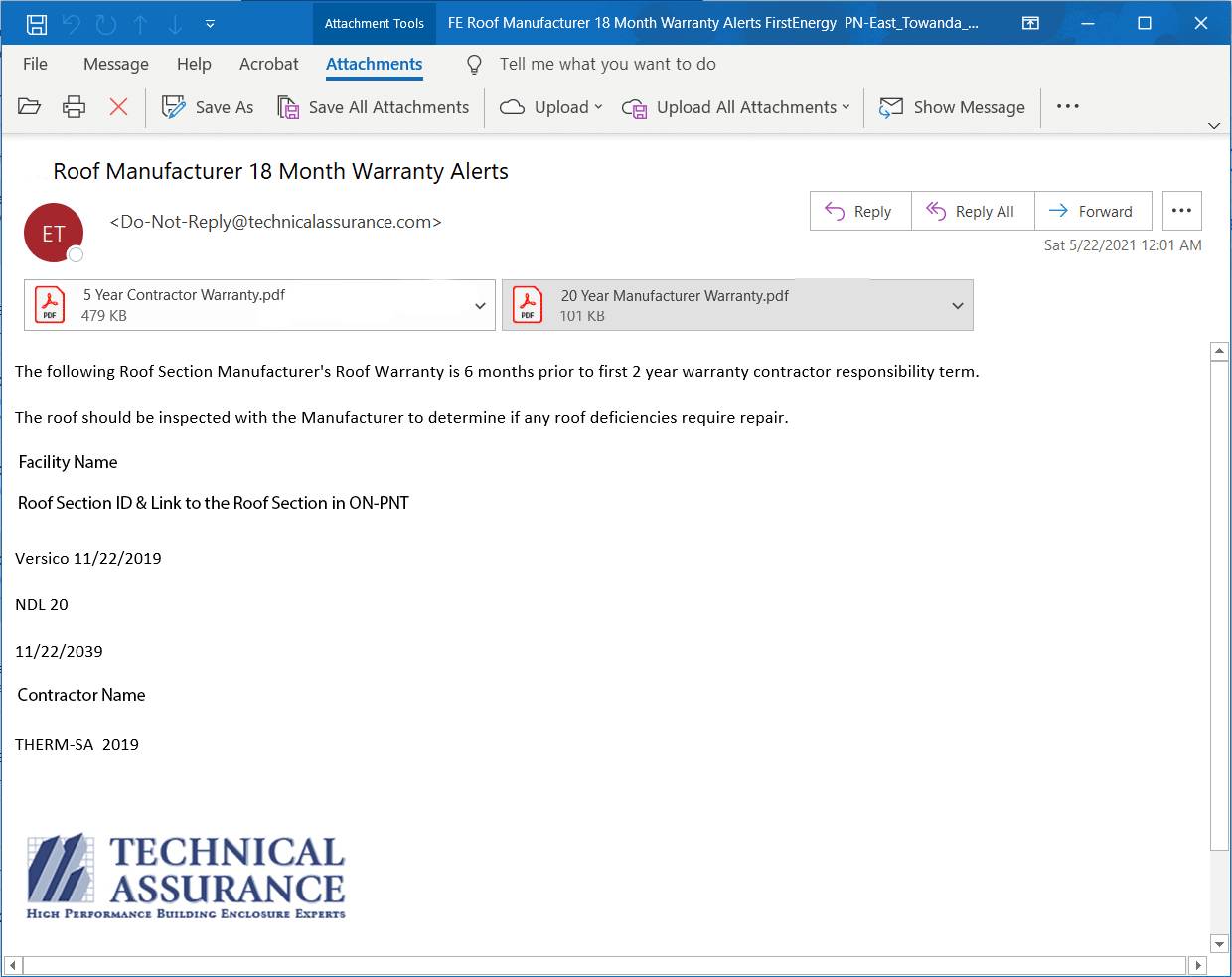Switch to the Message tab
Viewport: 1232px width, 977px height.
(116, 65)
